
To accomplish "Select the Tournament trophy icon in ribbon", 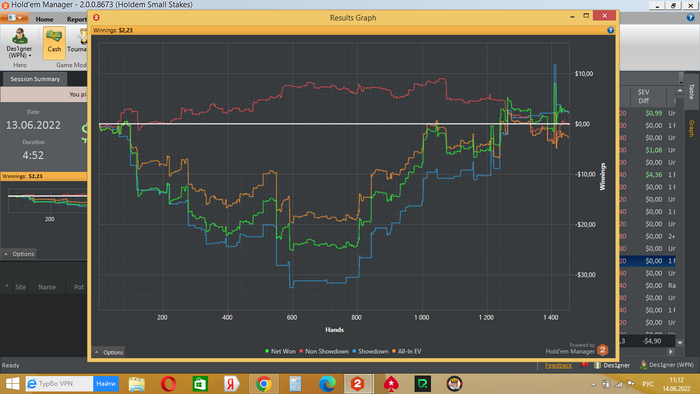I will coord(83,37).
